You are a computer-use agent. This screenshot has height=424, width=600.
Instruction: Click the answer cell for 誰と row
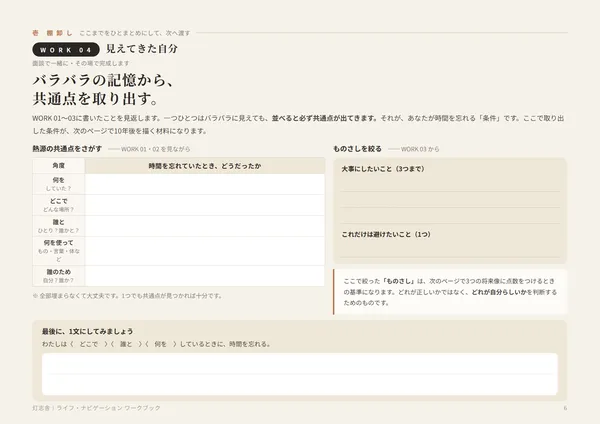click(205, 226)
